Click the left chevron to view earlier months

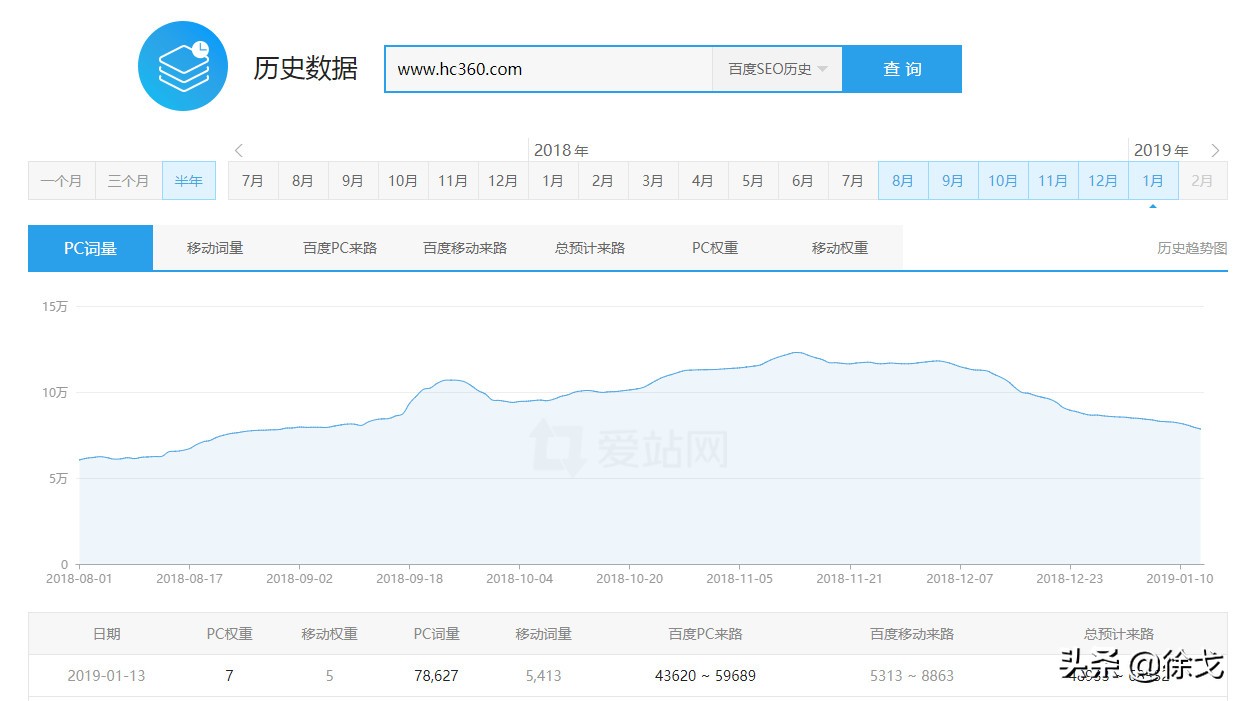pyautogui.click(x=239, y=150)
